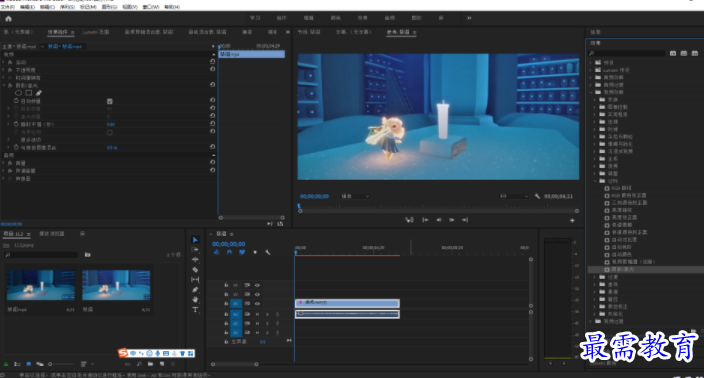The image size is (704, 378).
Task: Reset the Shadow/Highlight effect
Action: (x=212, y=84)
